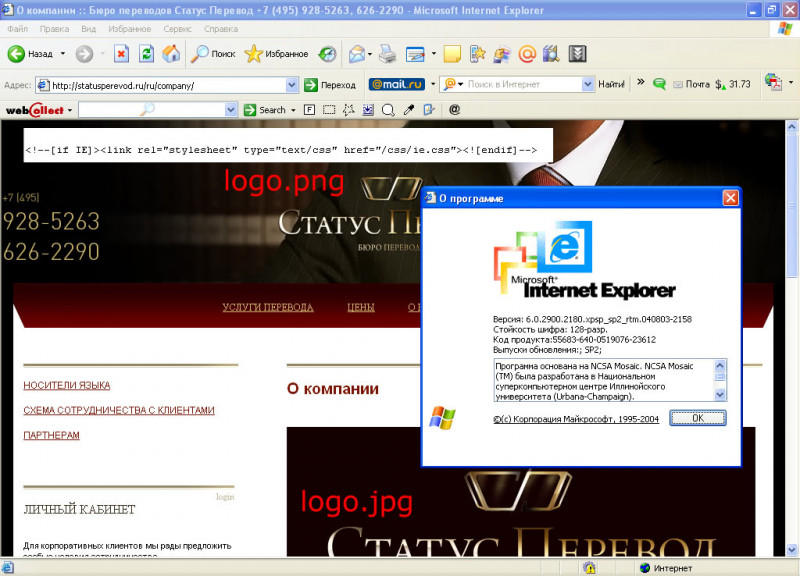Open the PDF converter dropdown arrow
The width and height of the screenshot is (800, 576).
pyautogui.click(x=791, y=82)
